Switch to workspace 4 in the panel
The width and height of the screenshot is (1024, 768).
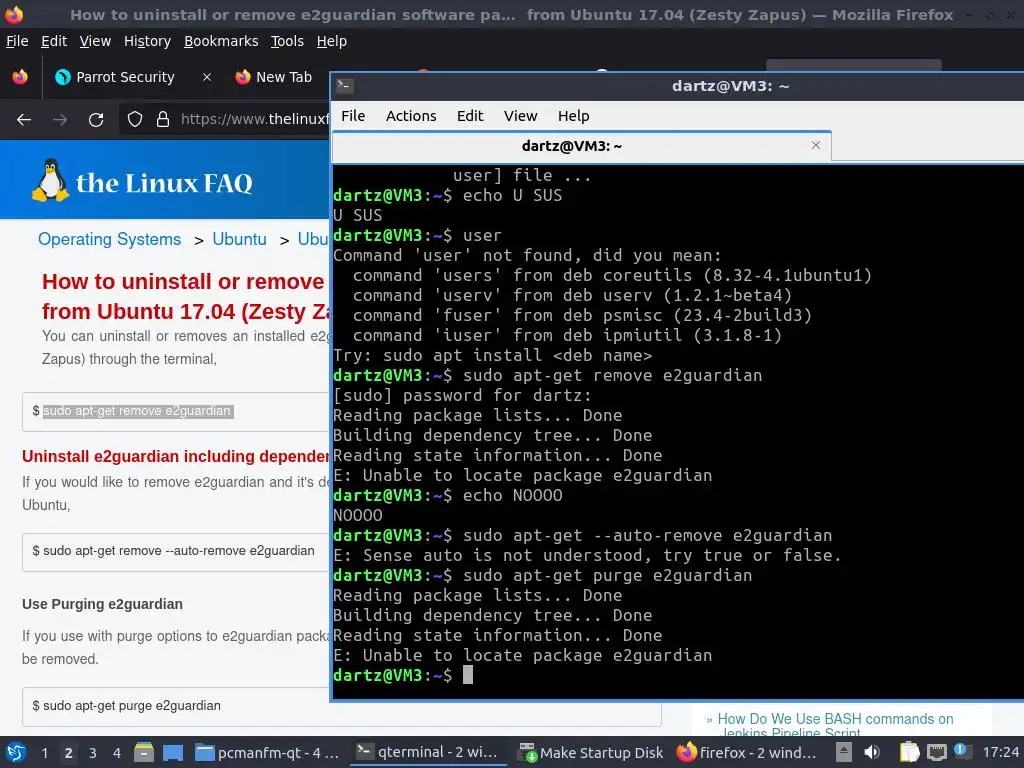(116, 753)
